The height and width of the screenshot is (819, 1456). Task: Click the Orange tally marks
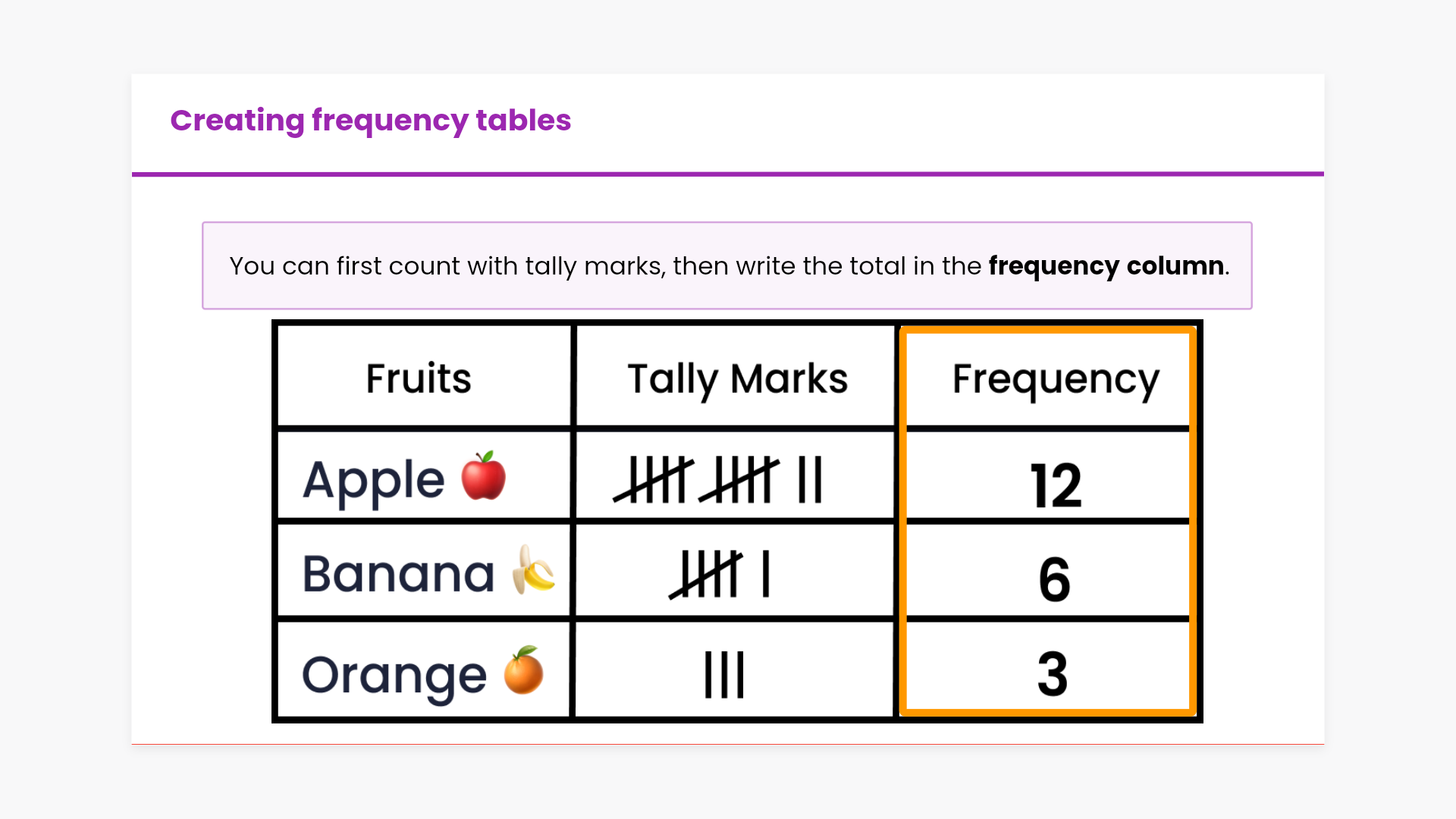724,674
